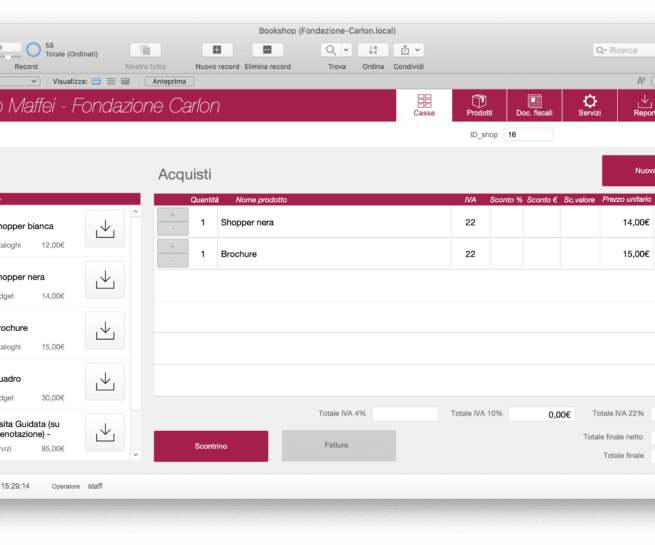Switch to form view in Visualizza
The height and width of the screenshot is (545, 655).
point(96,81)
